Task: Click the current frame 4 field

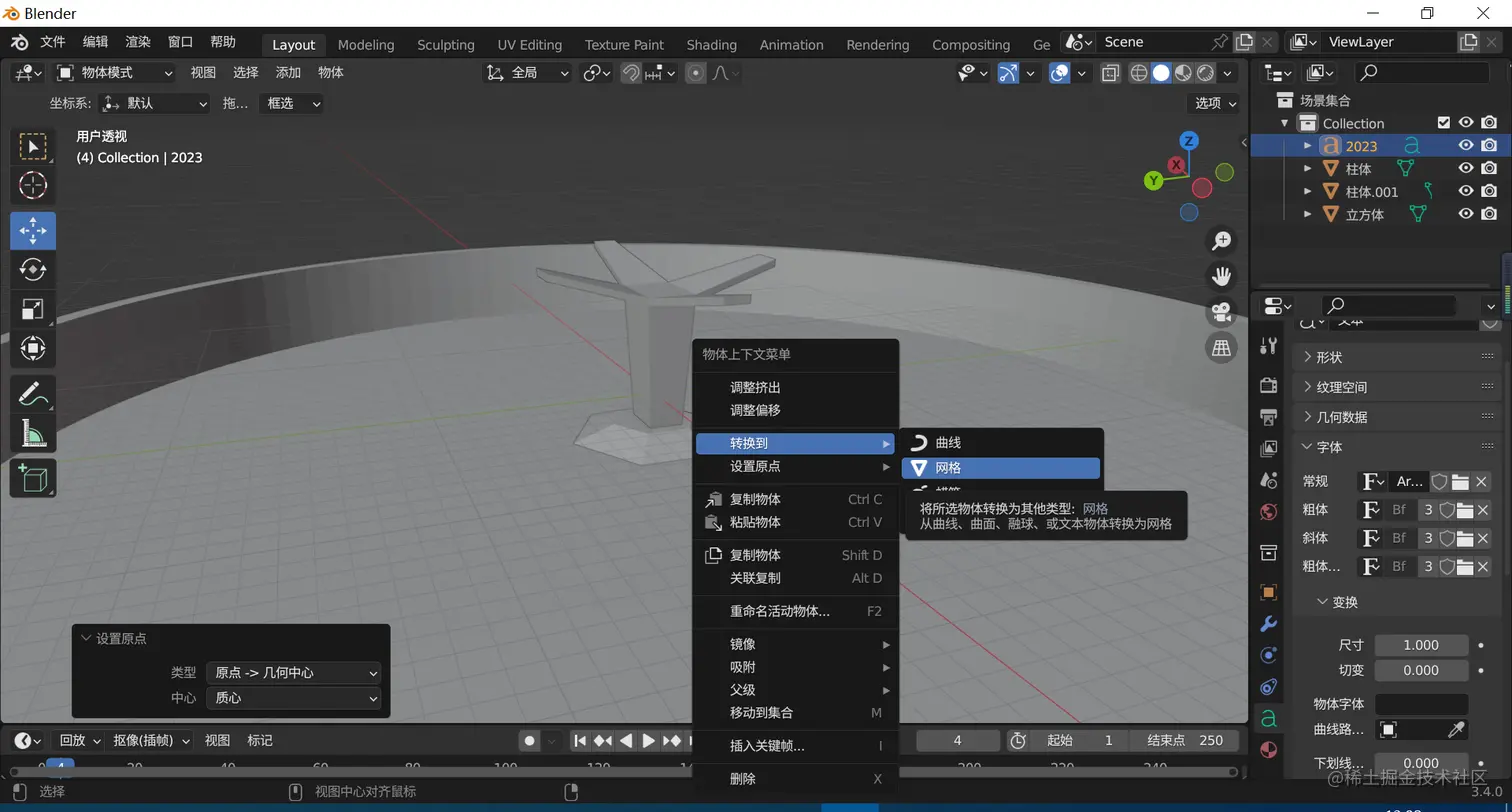Action: [957, 741]
